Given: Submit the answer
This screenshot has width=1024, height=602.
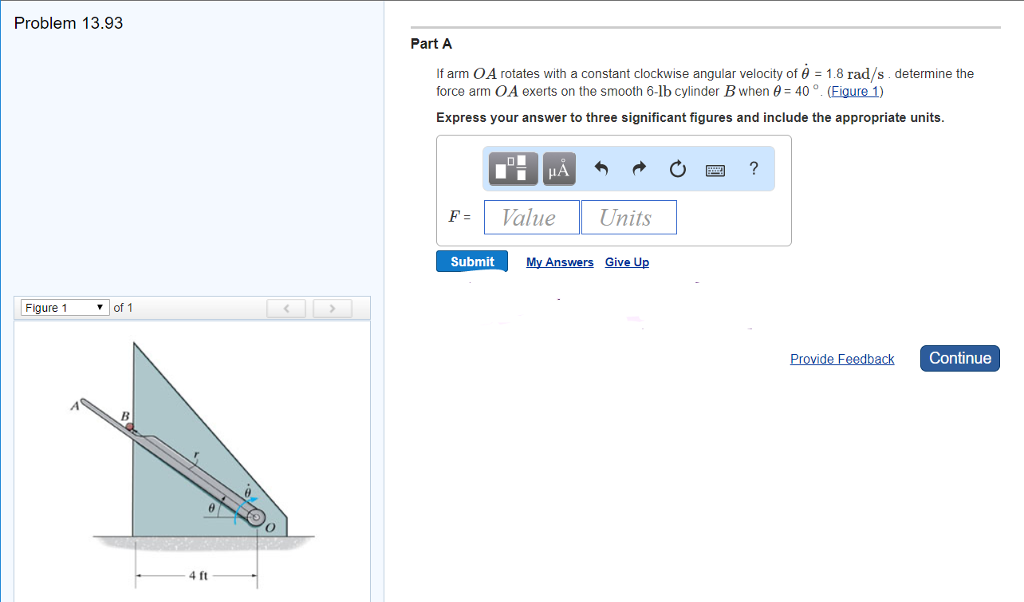Looking at the screenshot, I should click(x=471, y=261).
